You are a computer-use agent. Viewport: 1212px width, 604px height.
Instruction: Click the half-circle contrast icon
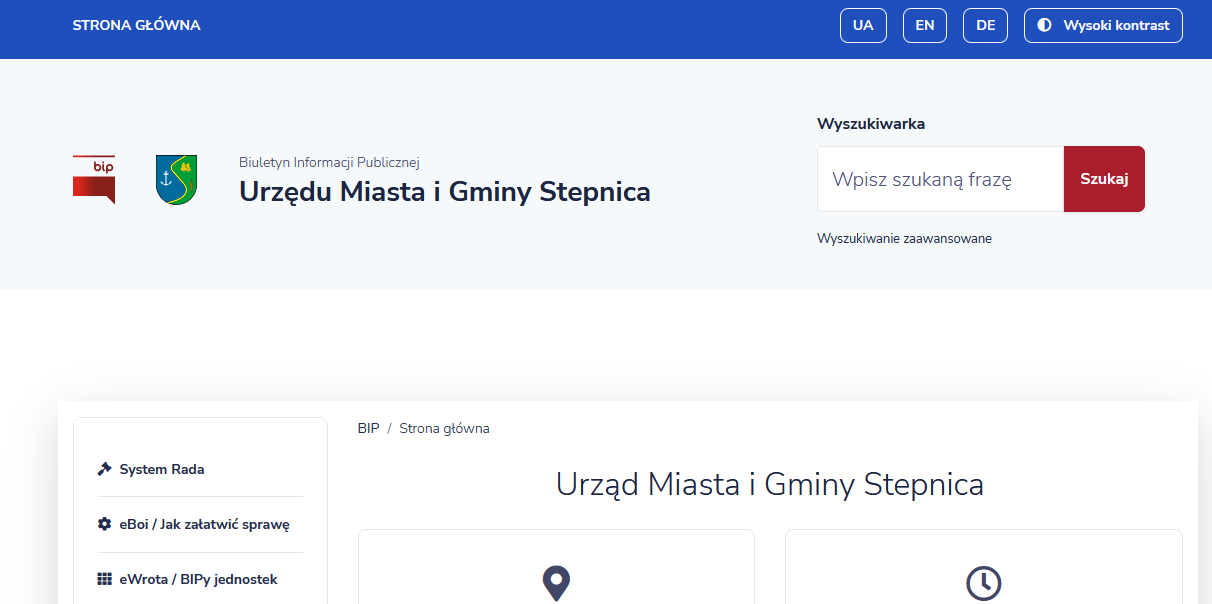pos(1044,25)
